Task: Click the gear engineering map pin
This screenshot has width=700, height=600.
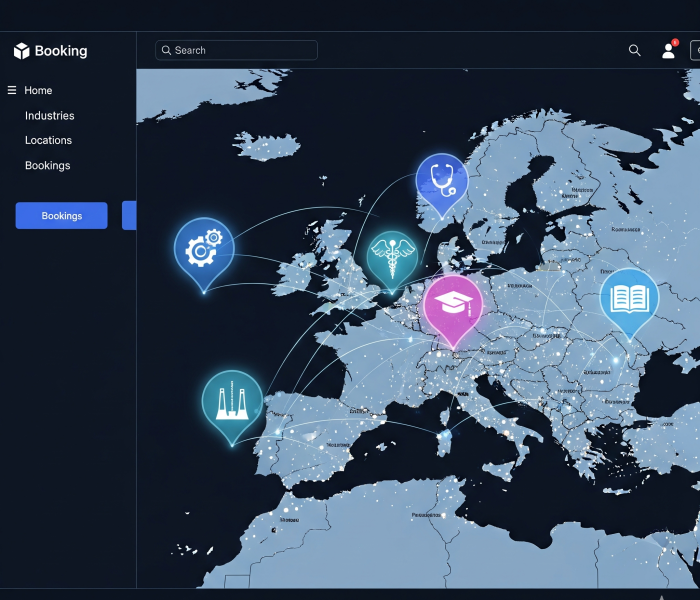Action: pos(203,248)
